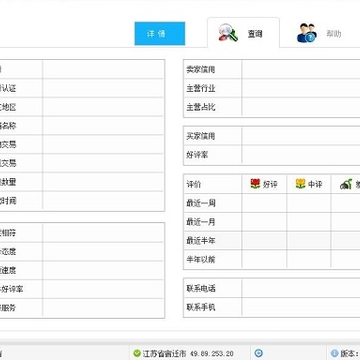Click the blue 详情 button
Viewport: 360px width, 360px height.
pos(160,34)
